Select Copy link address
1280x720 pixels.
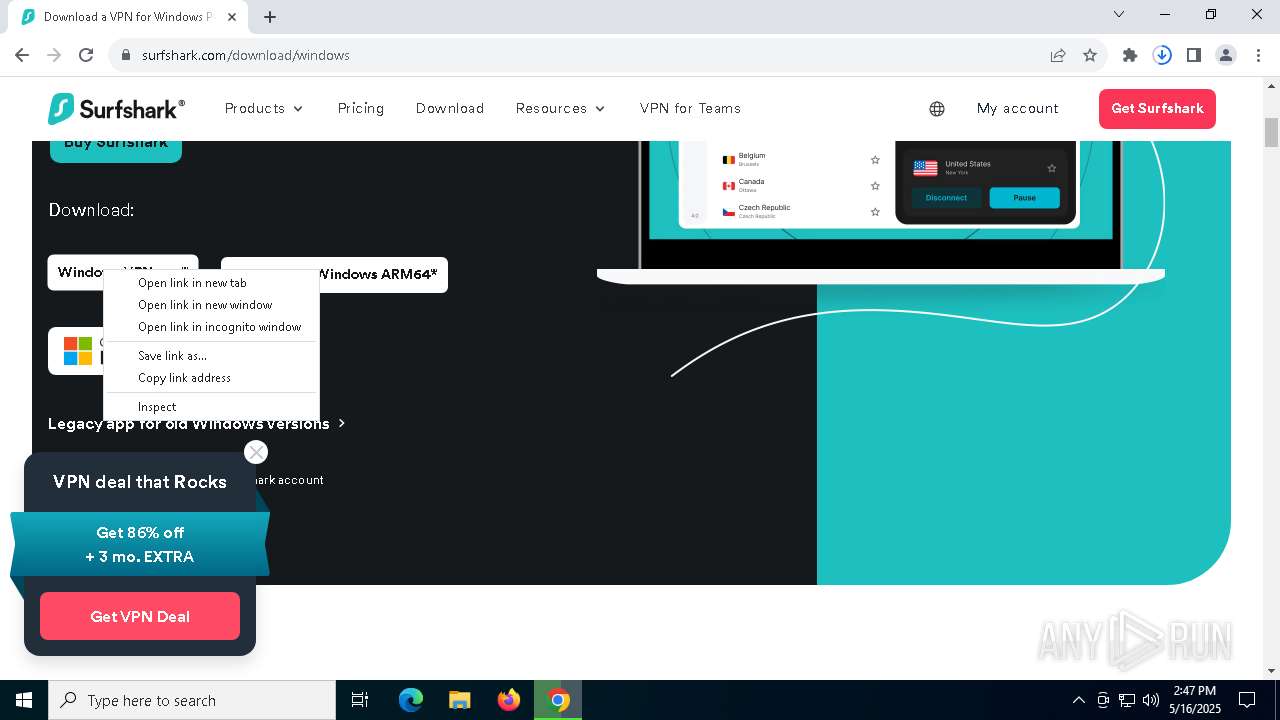[x=211, y=378]
